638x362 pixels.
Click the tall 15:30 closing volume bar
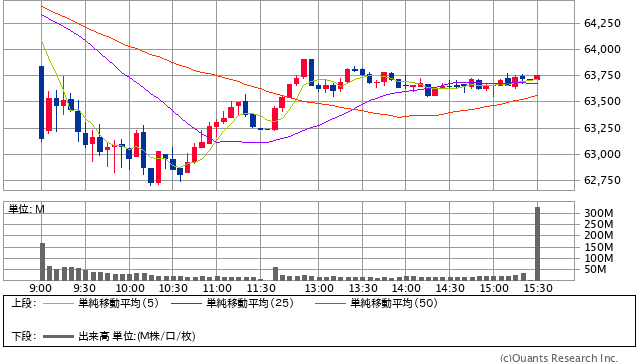[537, 244]
